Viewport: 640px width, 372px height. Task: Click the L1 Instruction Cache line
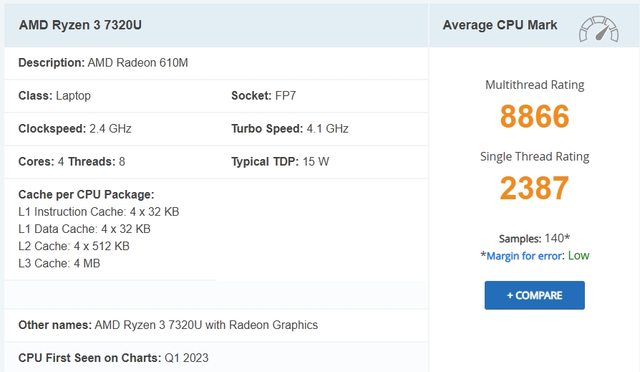tap(99, 212)
